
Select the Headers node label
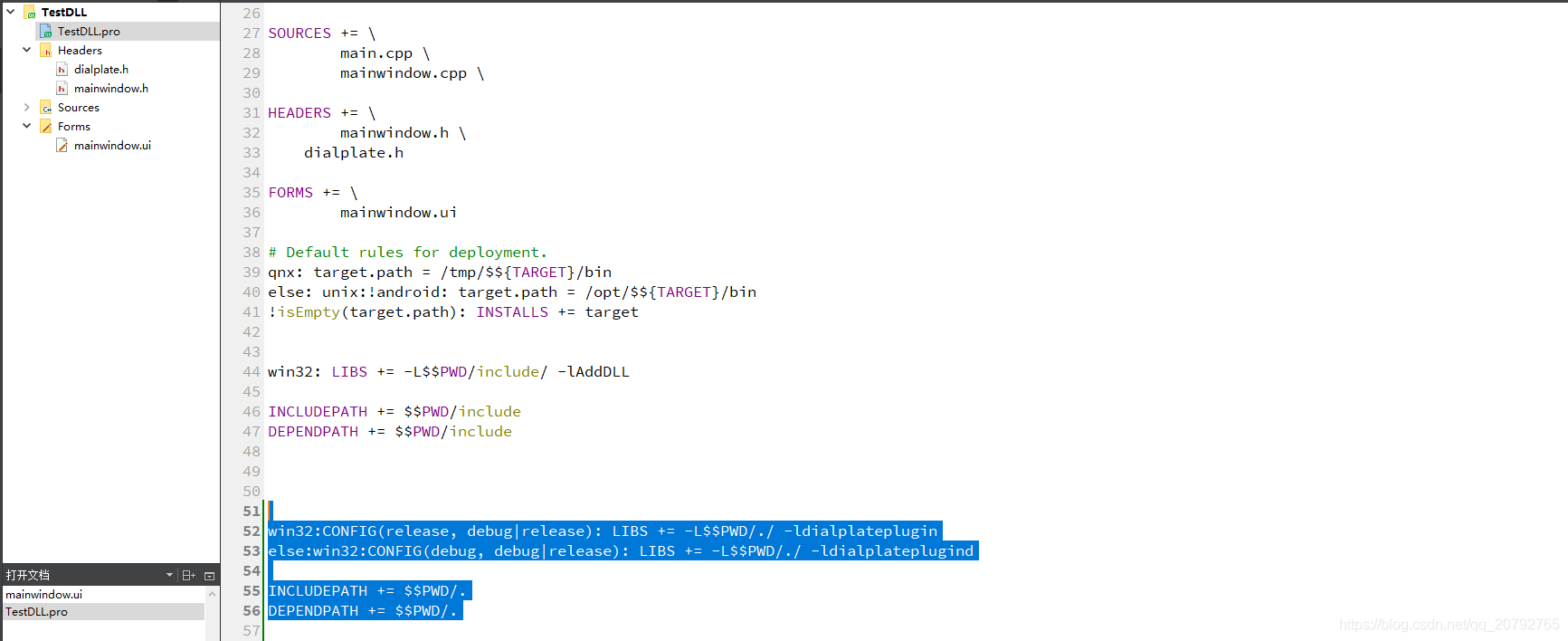coord(80,50)
